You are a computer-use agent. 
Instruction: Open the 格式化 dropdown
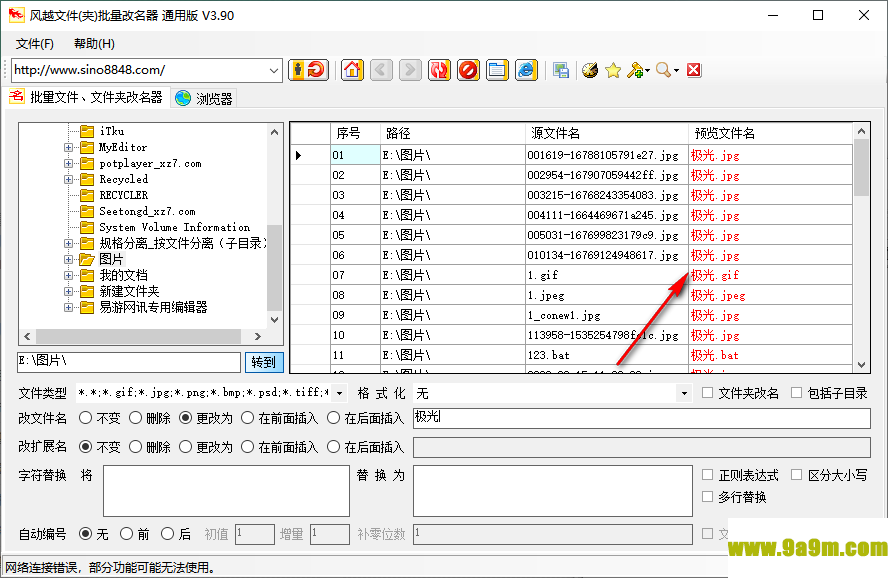[x=684, y=393]
